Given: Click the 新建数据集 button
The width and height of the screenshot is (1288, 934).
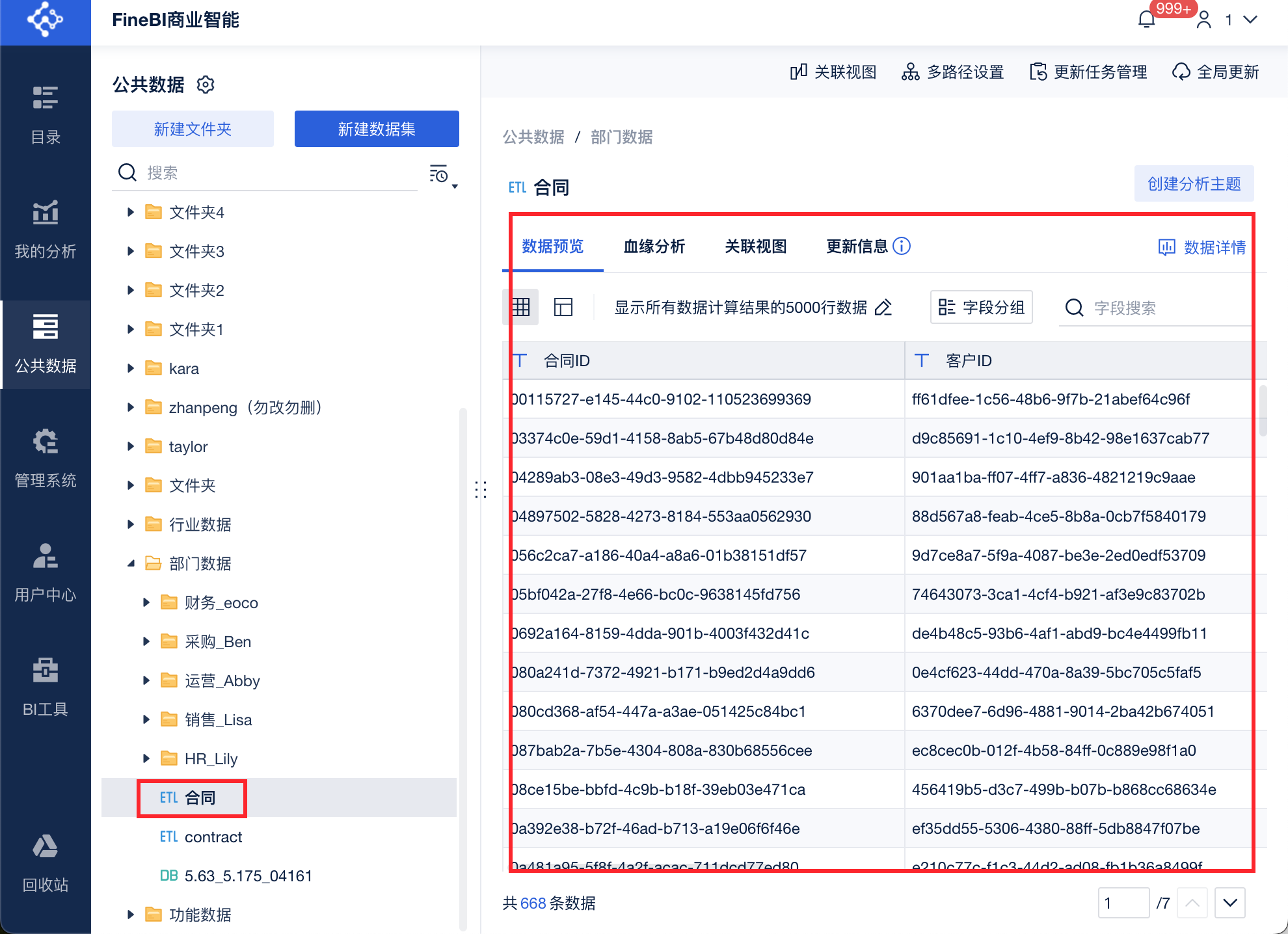Looking at the screenshot, I should tap(377, 129).
